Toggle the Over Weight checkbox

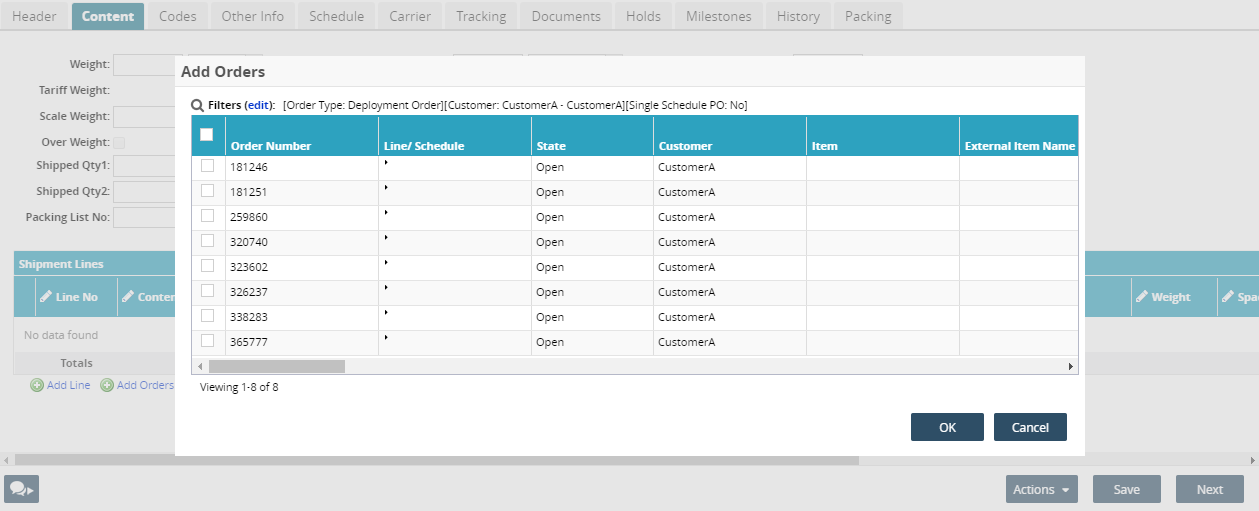point(119,143)
